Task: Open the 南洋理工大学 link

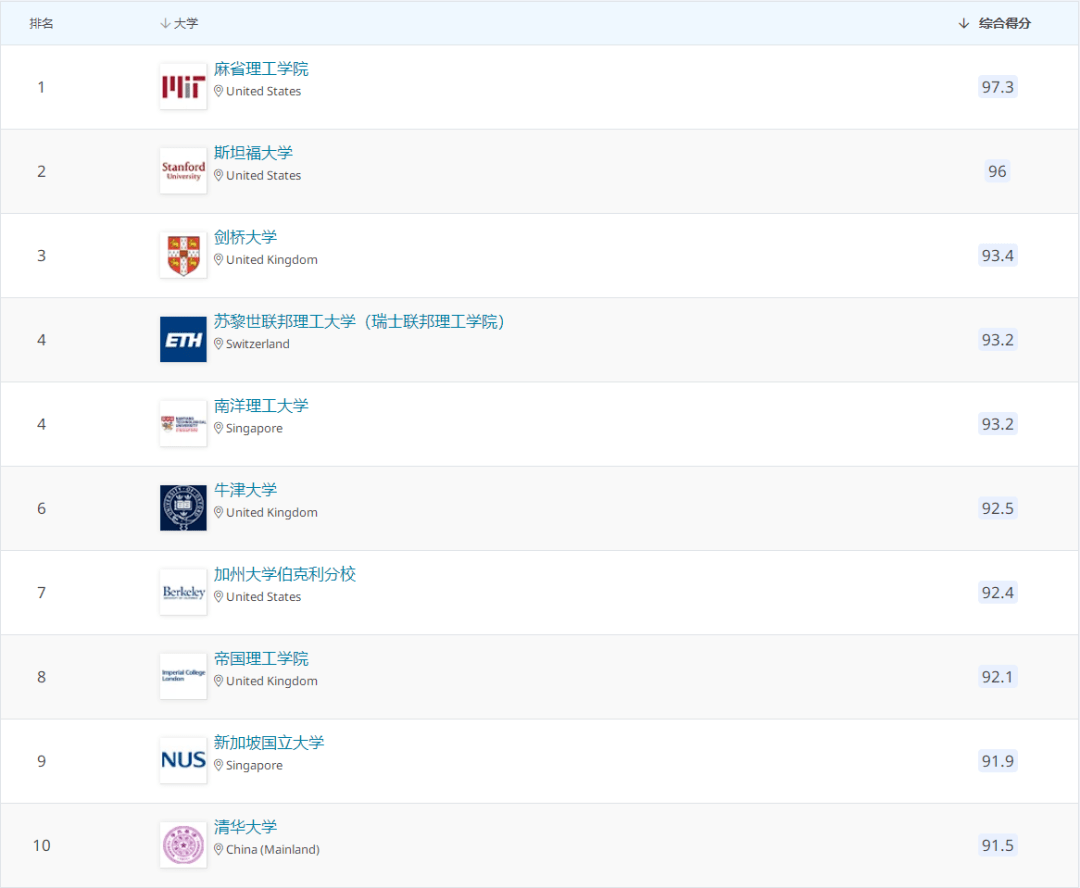Action: (261, 406)
